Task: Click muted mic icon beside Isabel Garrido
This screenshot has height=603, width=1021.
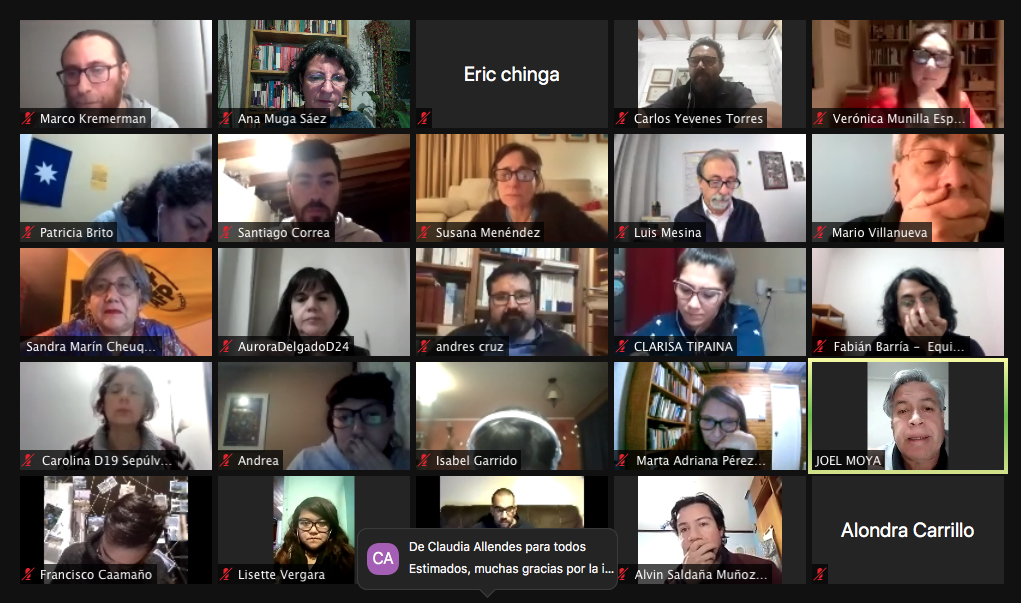Action: pyautogui.click(x=424, y=460)
